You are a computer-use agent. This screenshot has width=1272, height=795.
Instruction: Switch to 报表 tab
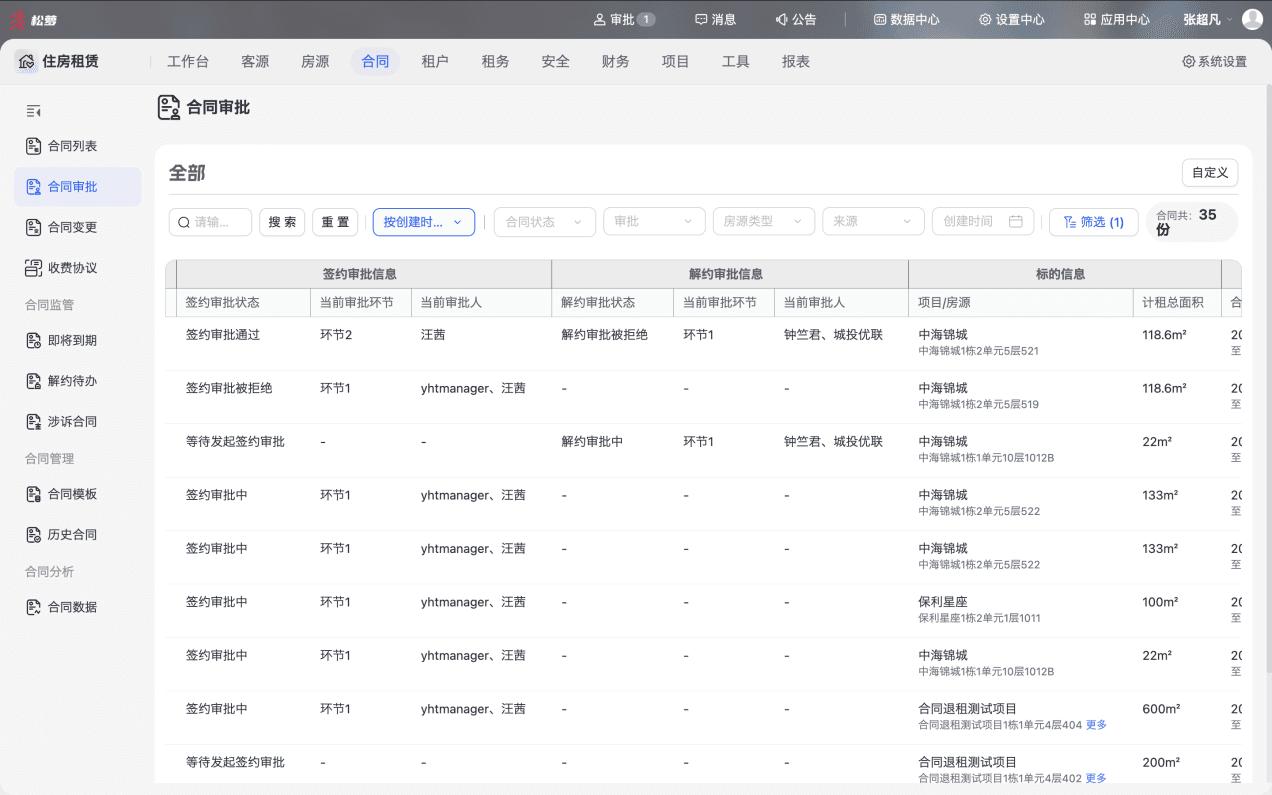click(795, 62)
